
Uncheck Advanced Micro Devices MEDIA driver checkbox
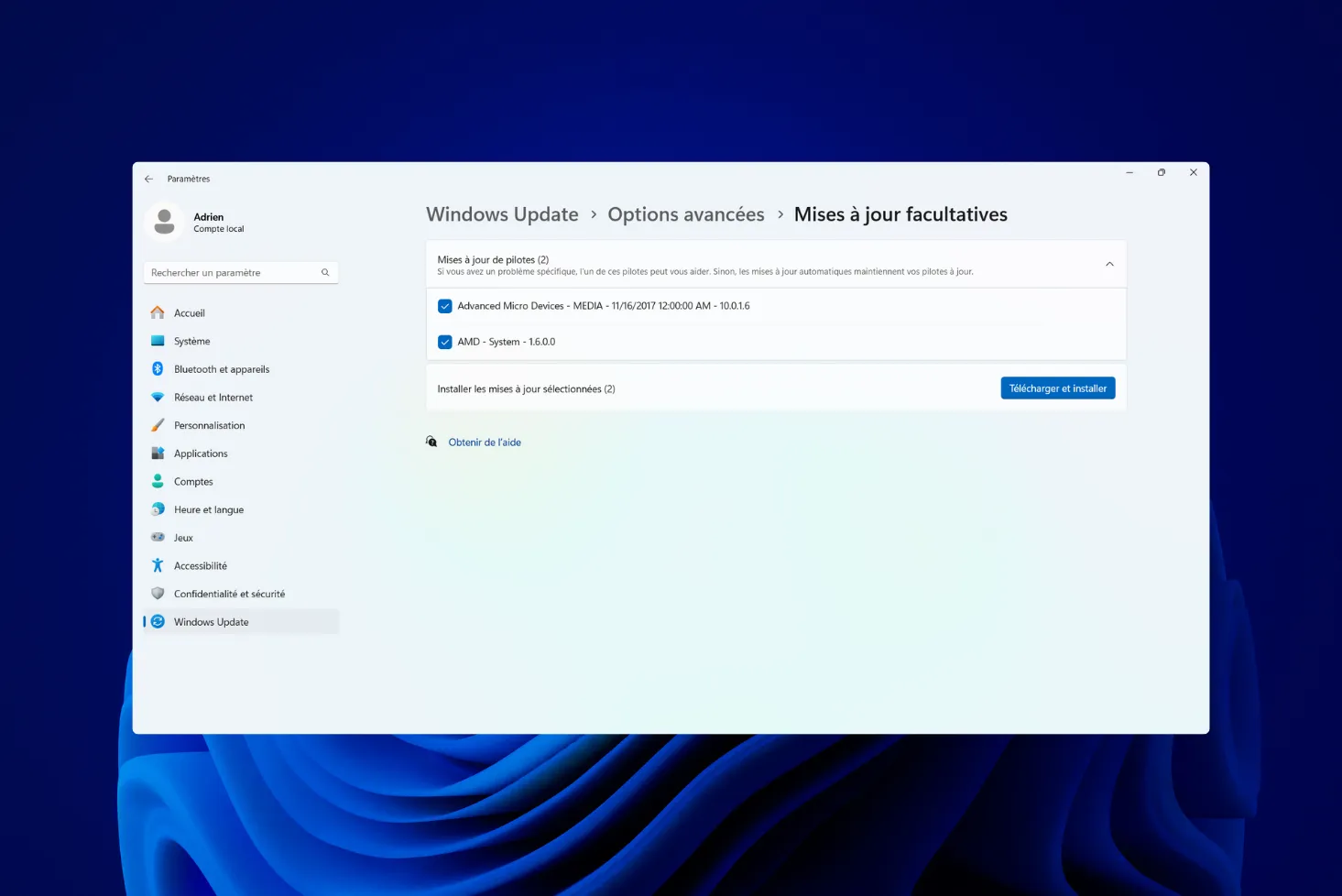click(445, 306)
